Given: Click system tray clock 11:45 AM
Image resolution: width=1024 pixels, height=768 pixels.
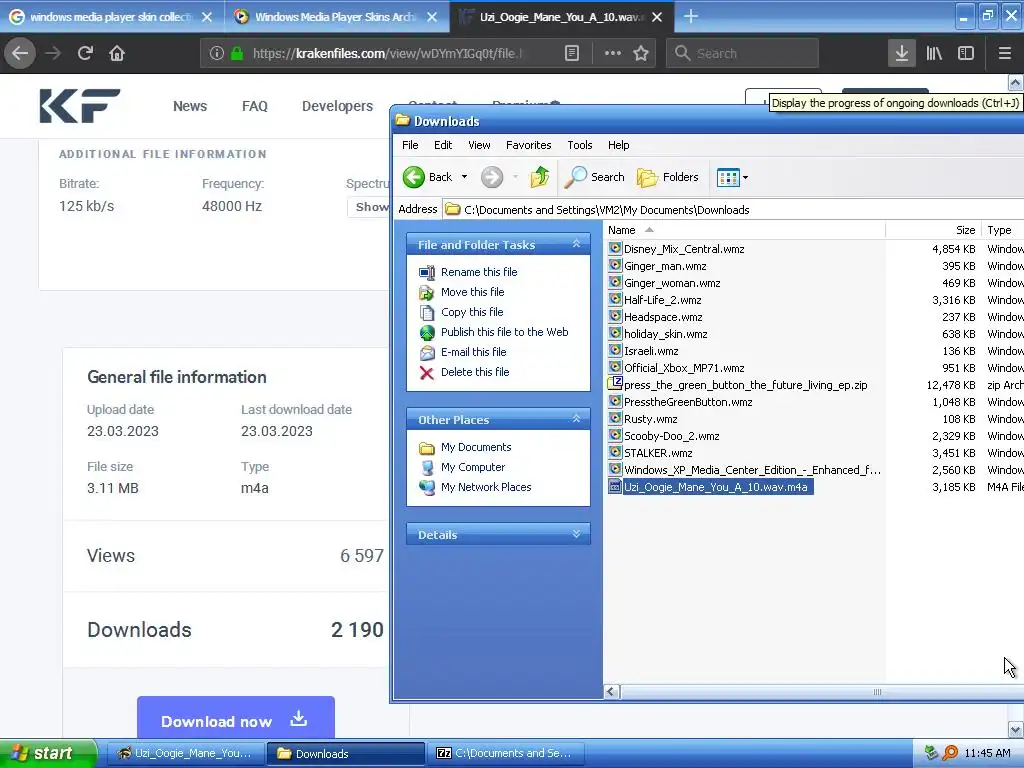Looking at the screenshot, I should pos(987,753).
